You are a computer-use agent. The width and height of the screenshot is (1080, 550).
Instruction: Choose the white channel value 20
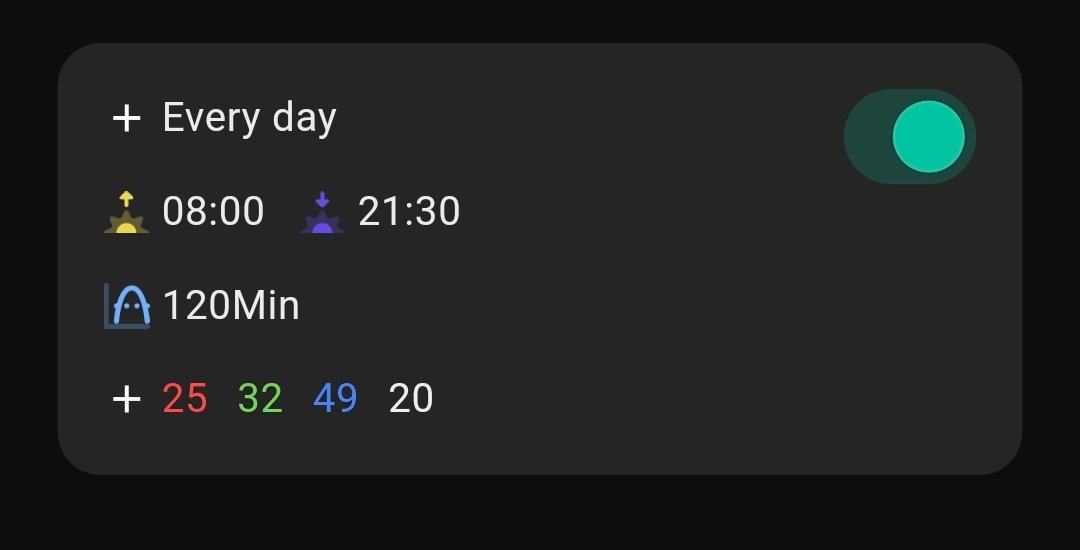pyautogui.click(x=410, y=399)
